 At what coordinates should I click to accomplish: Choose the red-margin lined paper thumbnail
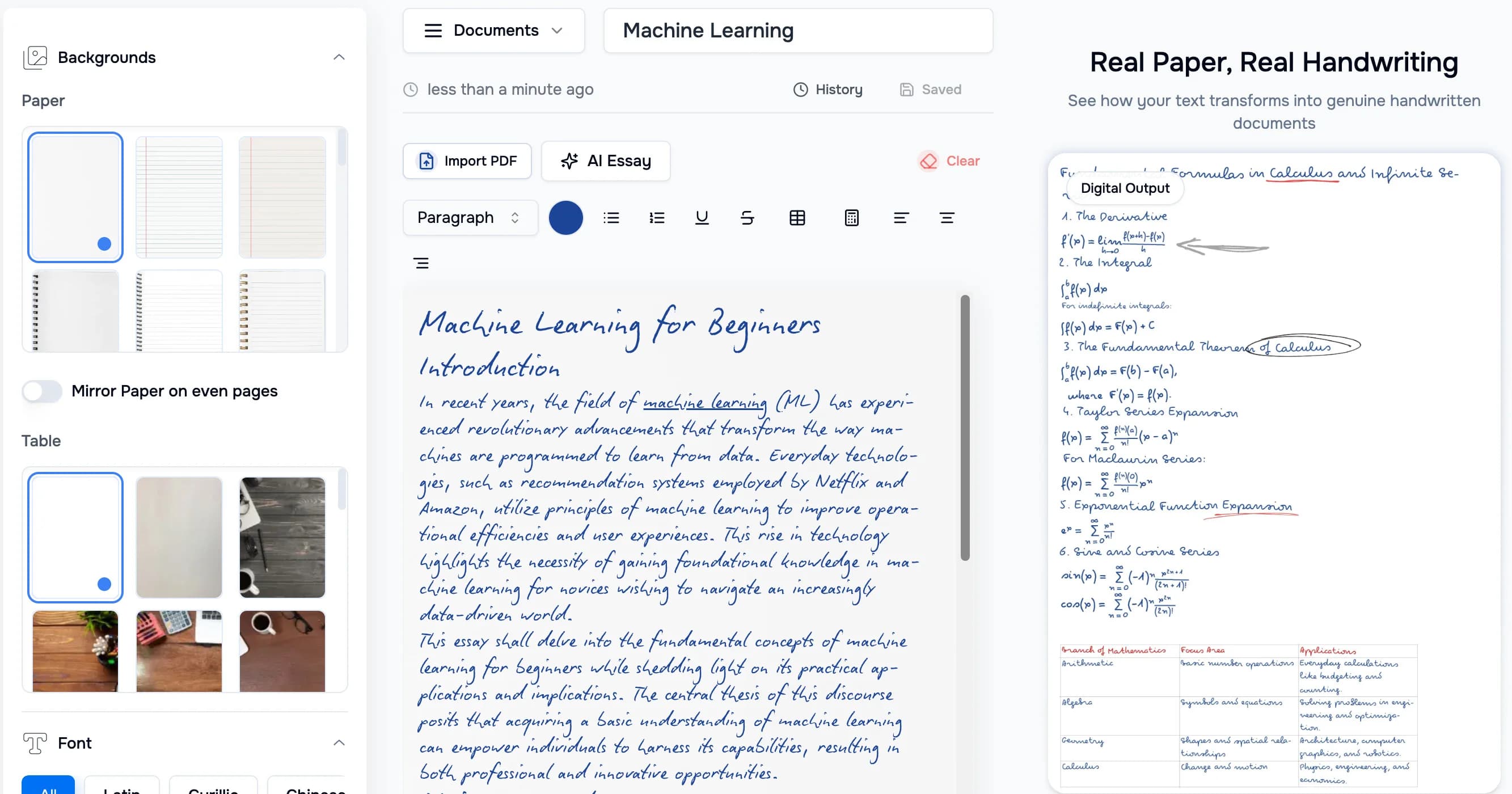tap(282, 197)
